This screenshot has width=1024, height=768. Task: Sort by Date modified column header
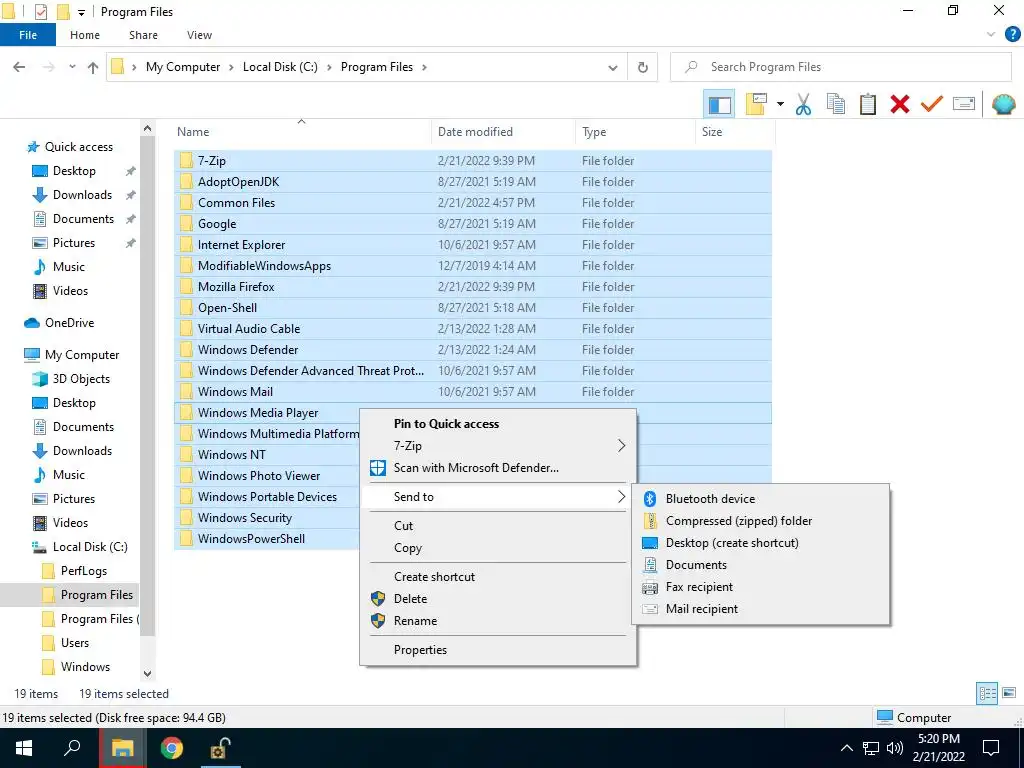504,132
